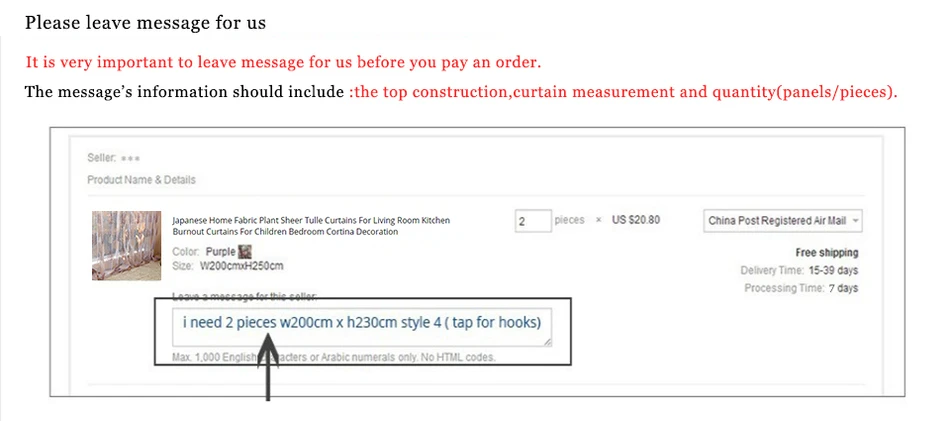Click the Color: Purple label

point(204,251)
